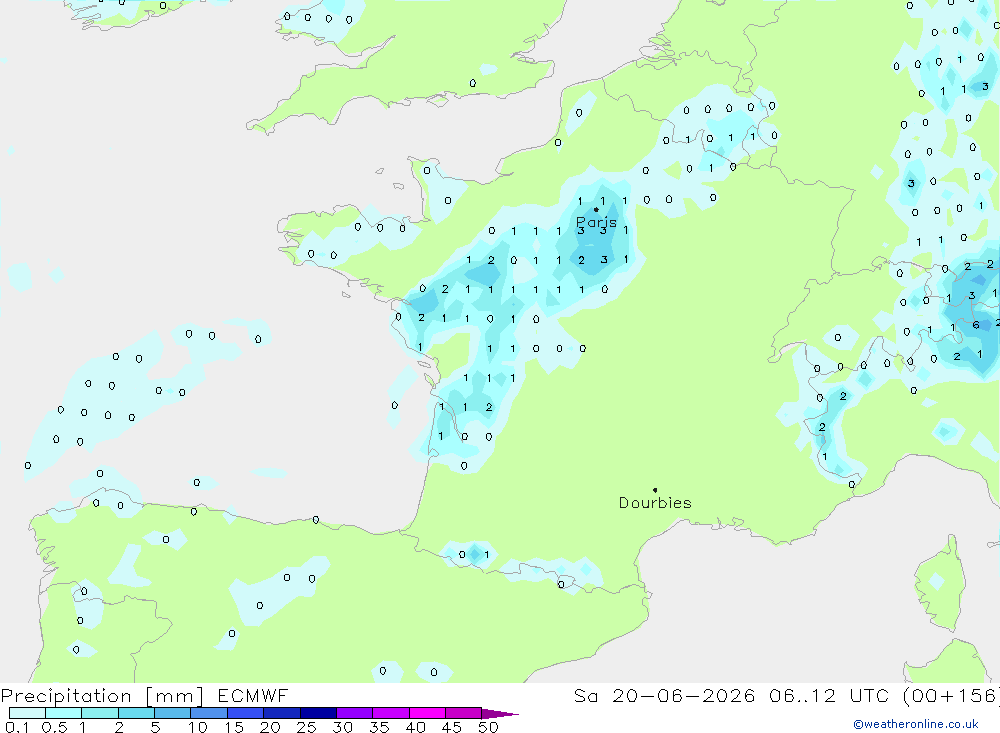The image size is (1000, 733).
Task: Click the legend arrow tip beyond 50
Action: 501,713
